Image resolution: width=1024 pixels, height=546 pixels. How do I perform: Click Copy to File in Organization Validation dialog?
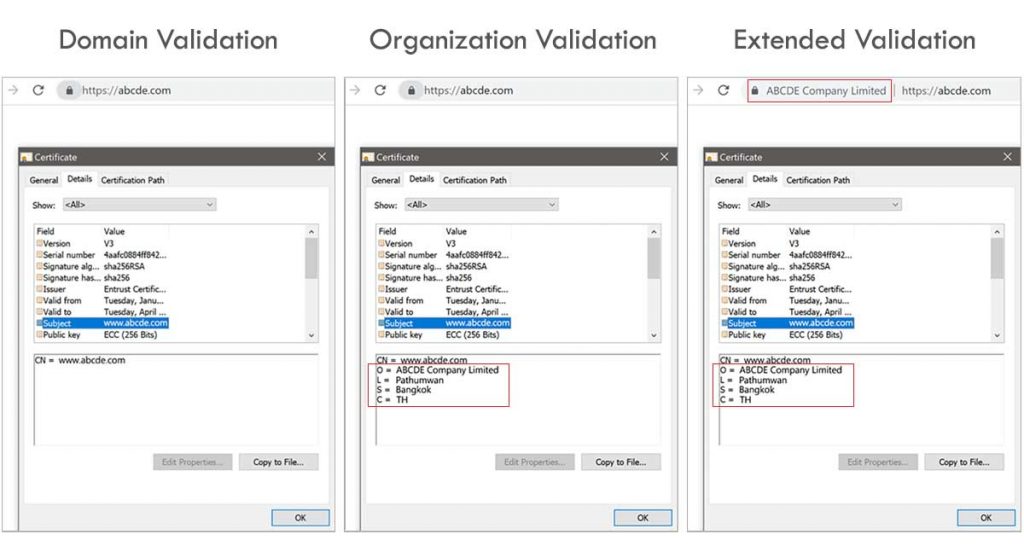[621, 462]
